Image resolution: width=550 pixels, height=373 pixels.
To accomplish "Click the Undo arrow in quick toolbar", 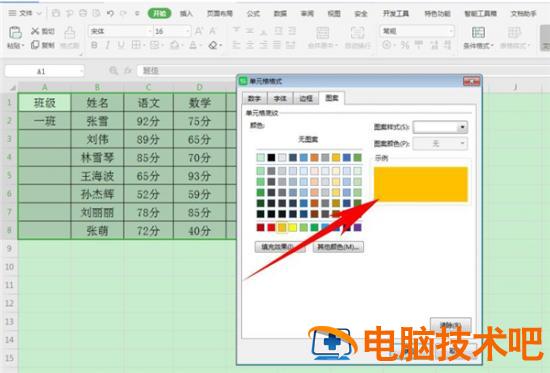I will pyautogui.click(x=110, y=13).
